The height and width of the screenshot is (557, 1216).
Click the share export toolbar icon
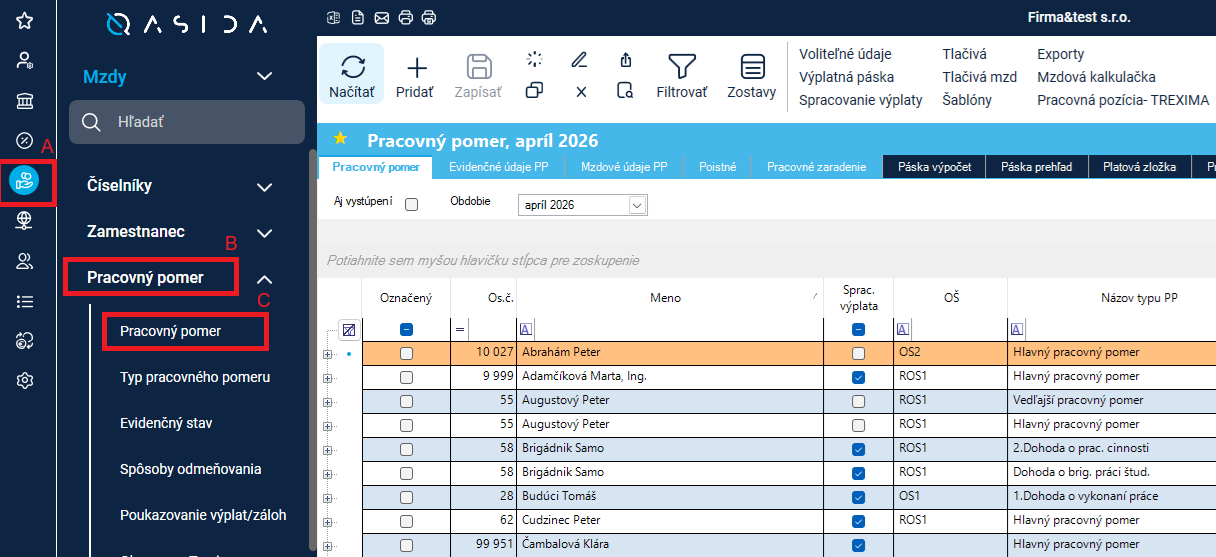click(626, 60)
